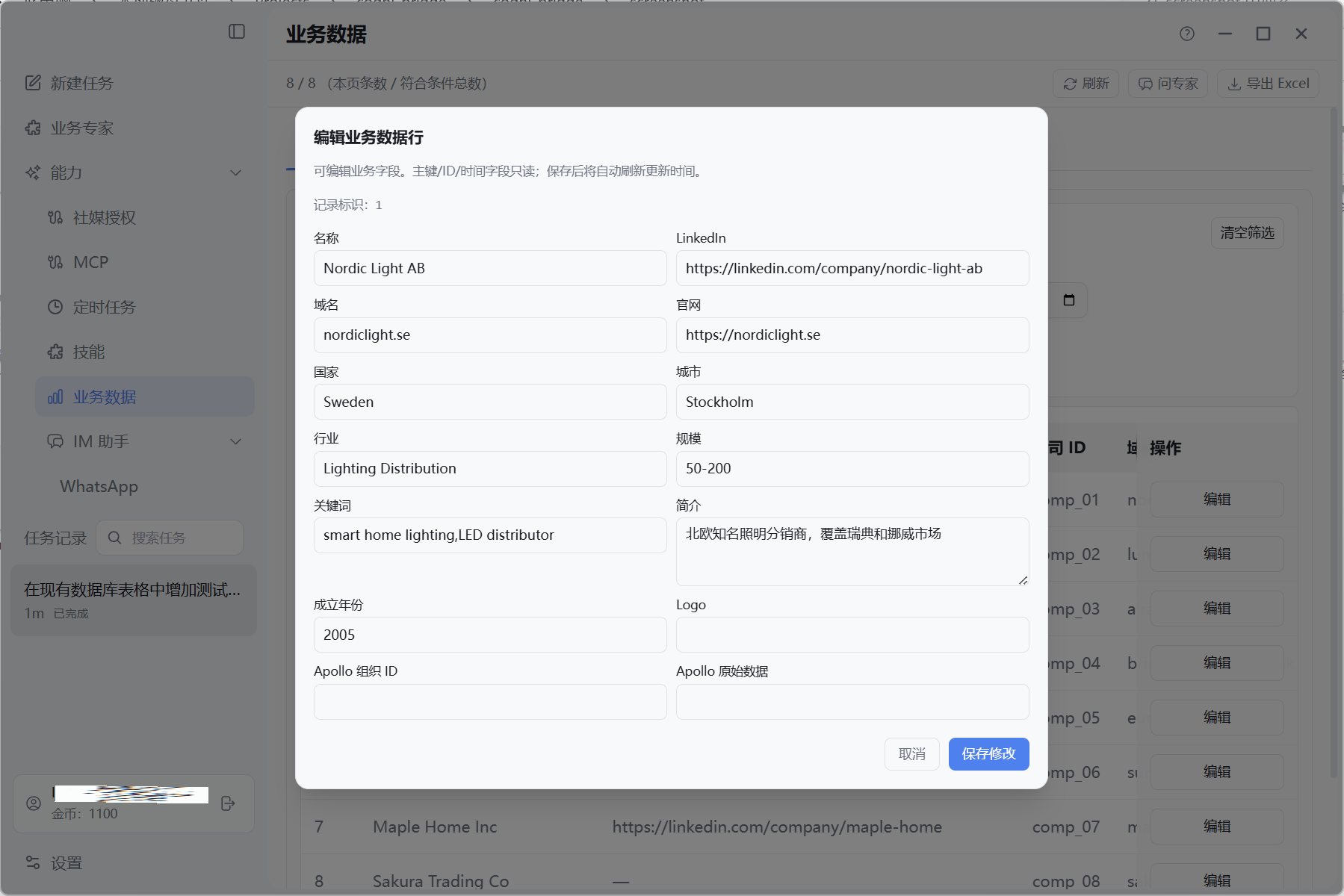Click the 保存修改 button
1344x896 pixels.
(988, 754)
